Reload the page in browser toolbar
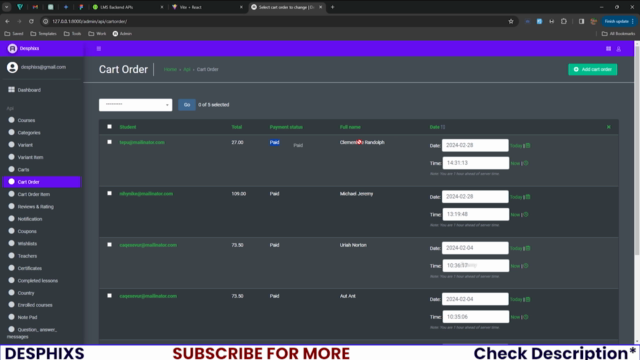Image resolution: width=640 pixels, height=360 pixels. [31, 21]
